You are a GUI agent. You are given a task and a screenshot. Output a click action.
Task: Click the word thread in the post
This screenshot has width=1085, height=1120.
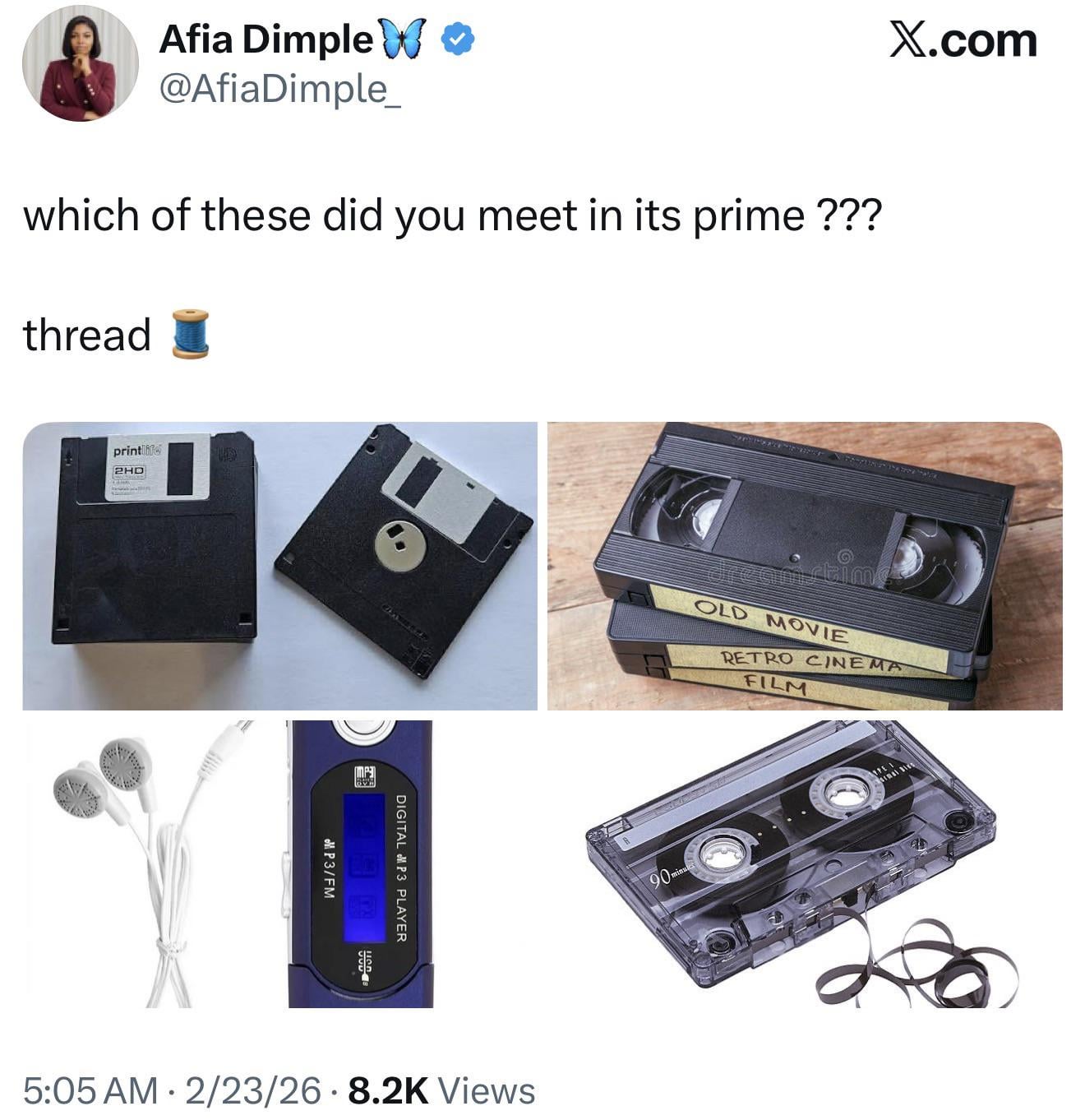87,335
